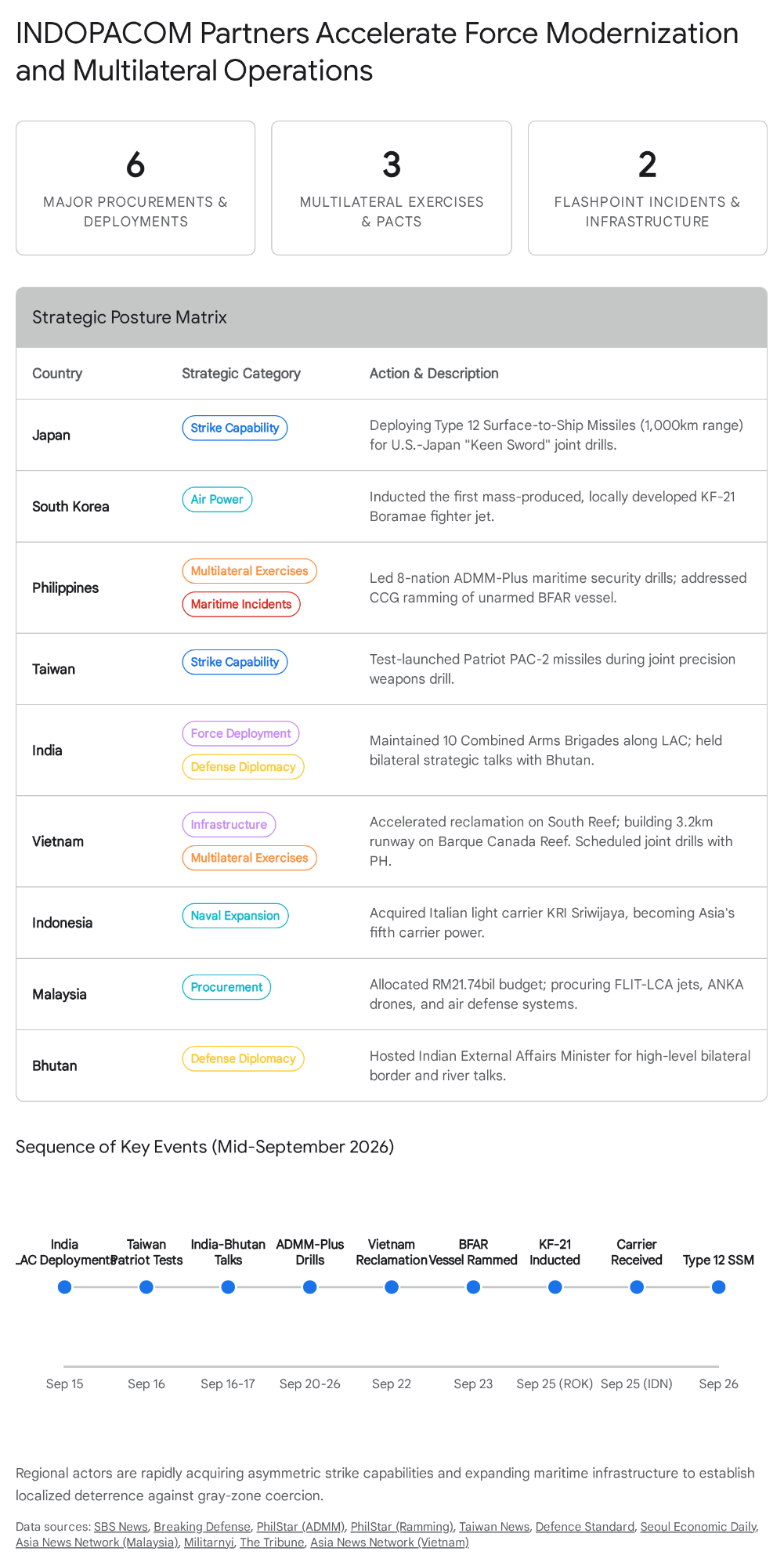Click the Maritime Incidents tag for Philippines
This screenshot has height=1566, width=784.
click(241, 604)
